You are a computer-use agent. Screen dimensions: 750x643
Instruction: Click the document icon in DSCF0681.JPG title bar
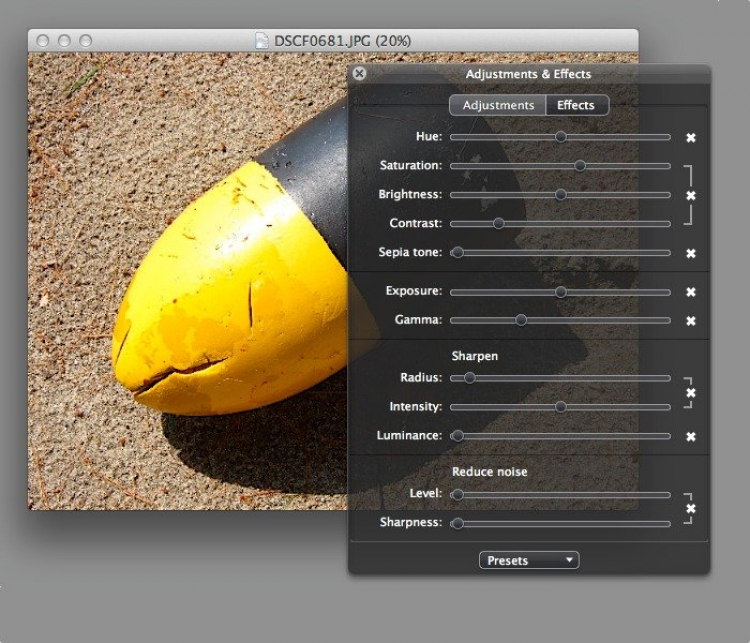(262, 41)
